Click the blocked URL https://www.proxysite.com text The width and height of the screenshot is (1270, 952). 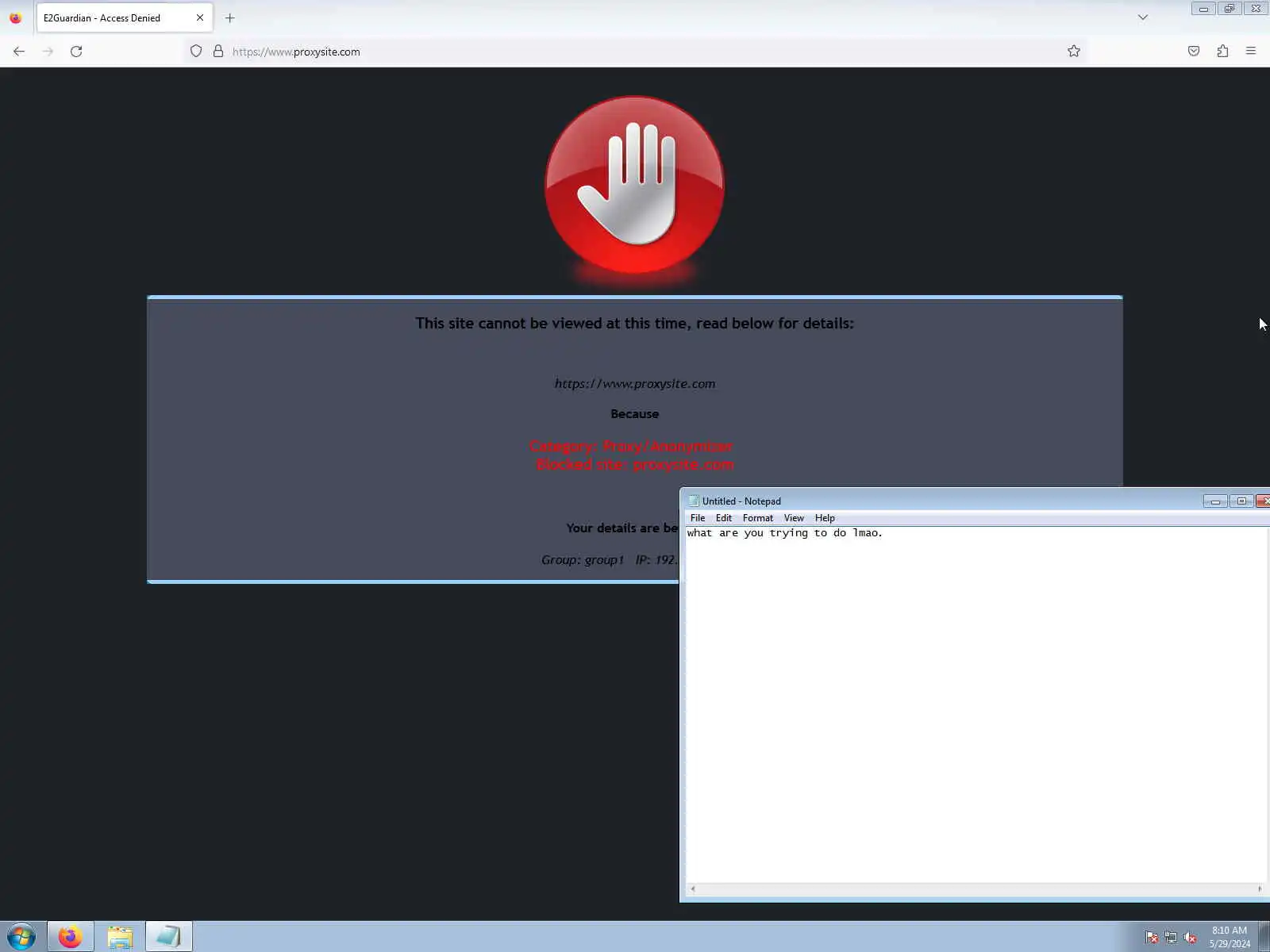(x=635, y=384)
